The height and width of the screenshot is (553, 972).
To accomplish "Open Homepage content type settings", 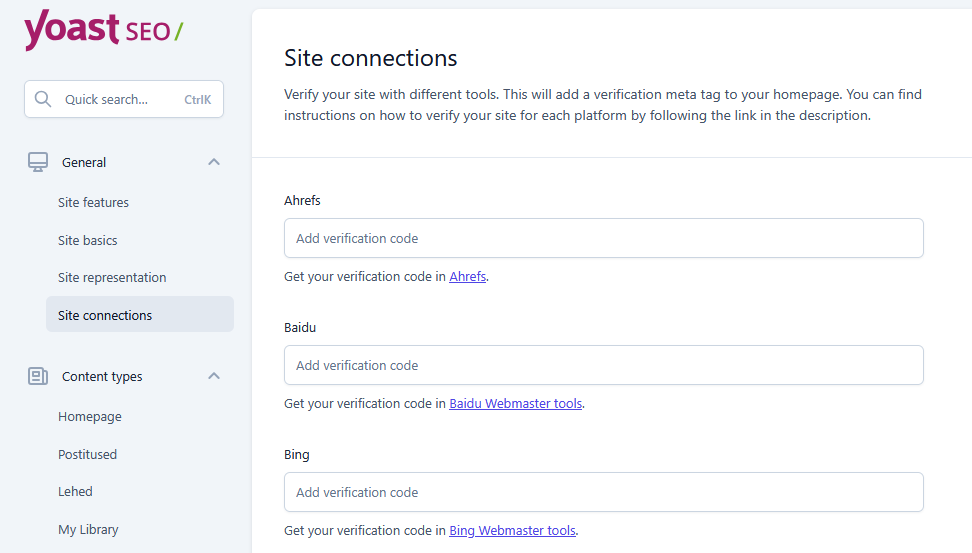I will 89,416.
